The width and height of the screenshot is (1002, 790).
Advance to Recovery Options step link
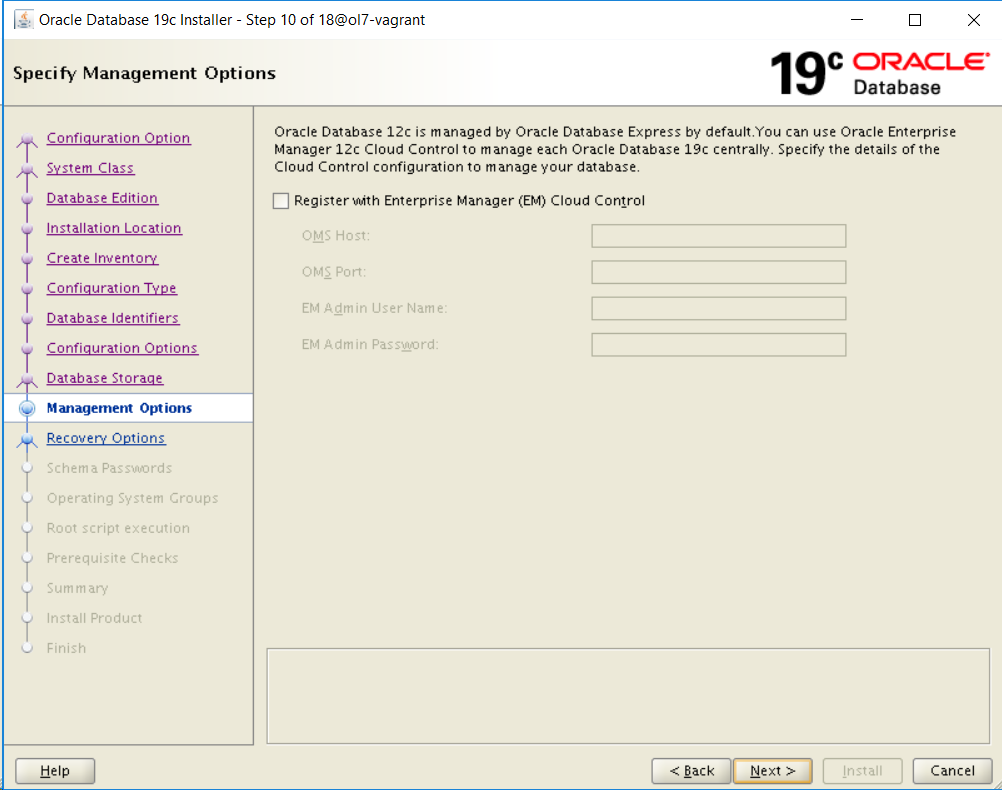point(106,438)
